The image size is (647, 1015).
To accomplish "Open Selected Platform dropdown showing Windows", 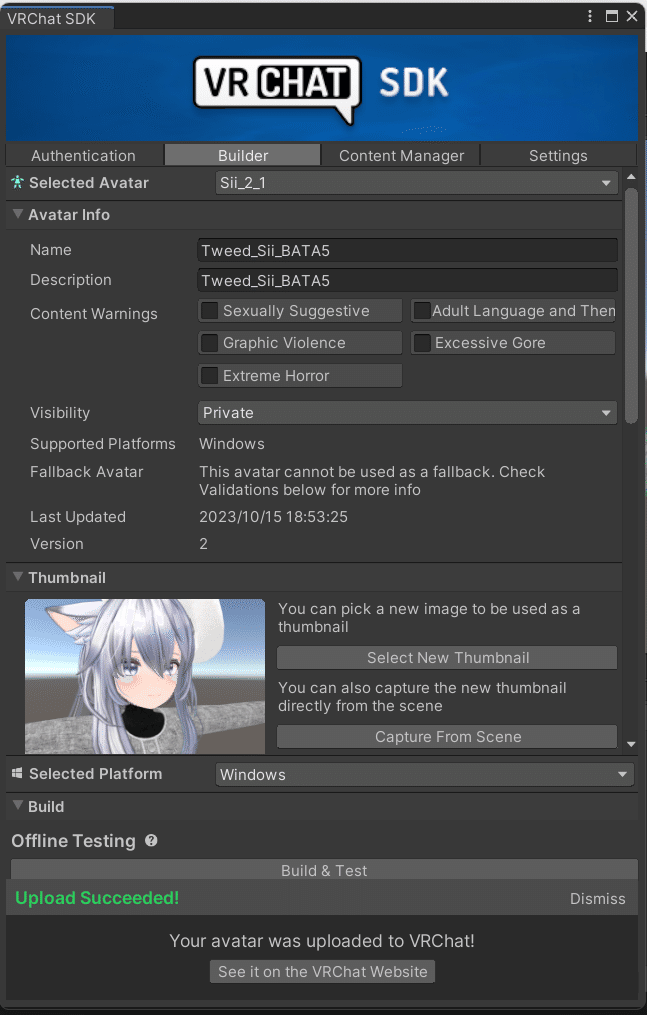I will click(424, 774).
